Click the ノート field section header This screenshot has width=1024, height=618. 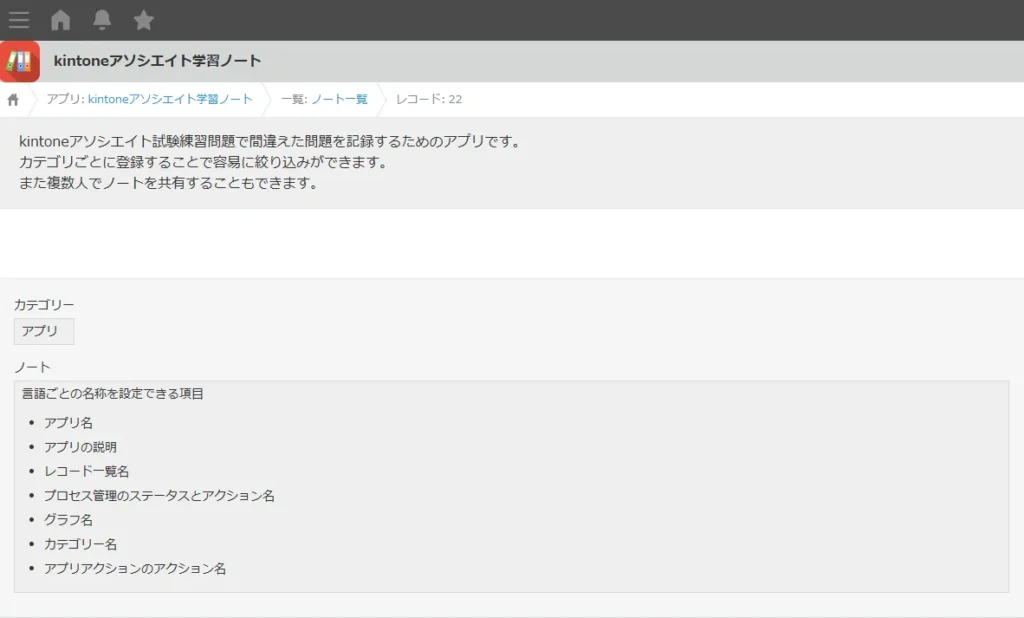pyautogui.click(x=26, y=366)
